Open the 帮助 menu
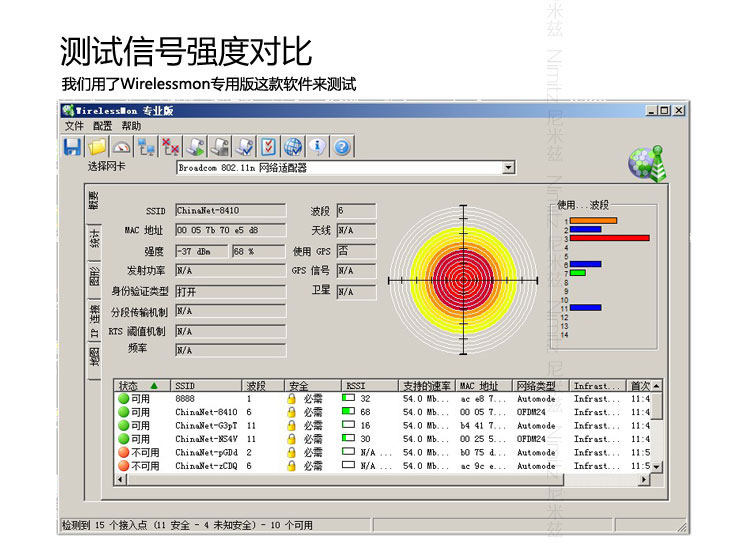750x550 pixels. click(131, 126)
